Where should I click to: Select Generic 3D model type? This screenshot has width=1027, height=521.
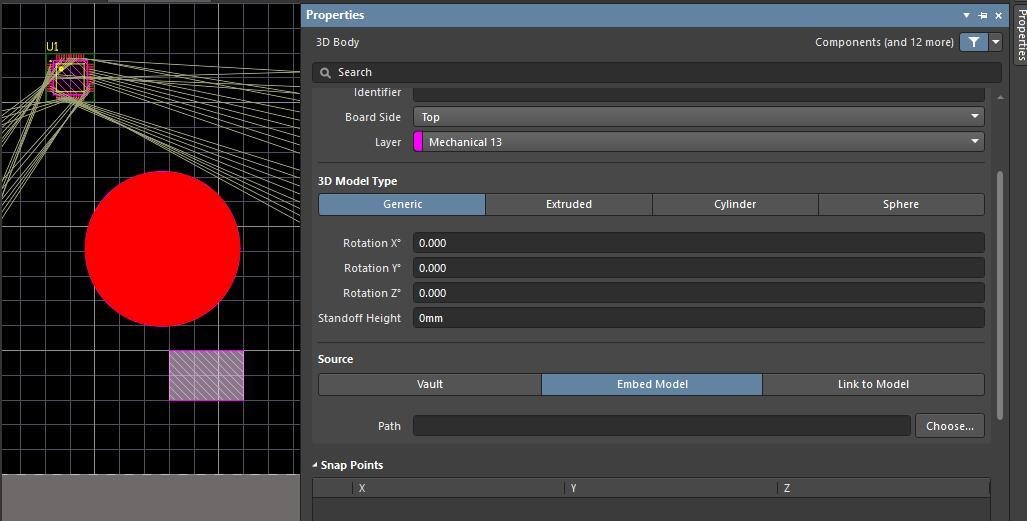402,204
